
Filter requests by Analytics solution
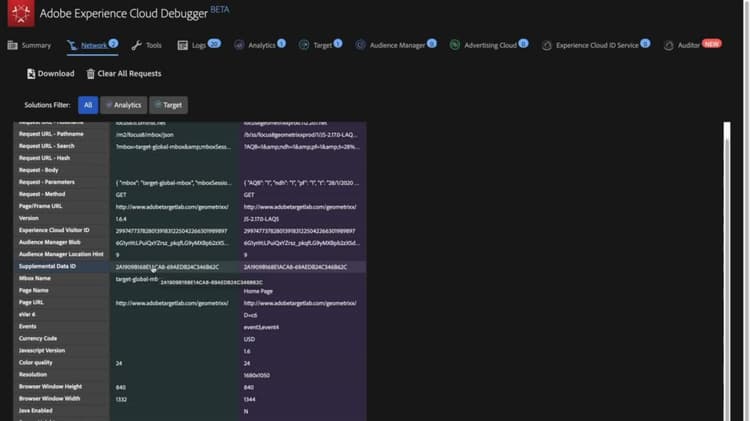123,105
